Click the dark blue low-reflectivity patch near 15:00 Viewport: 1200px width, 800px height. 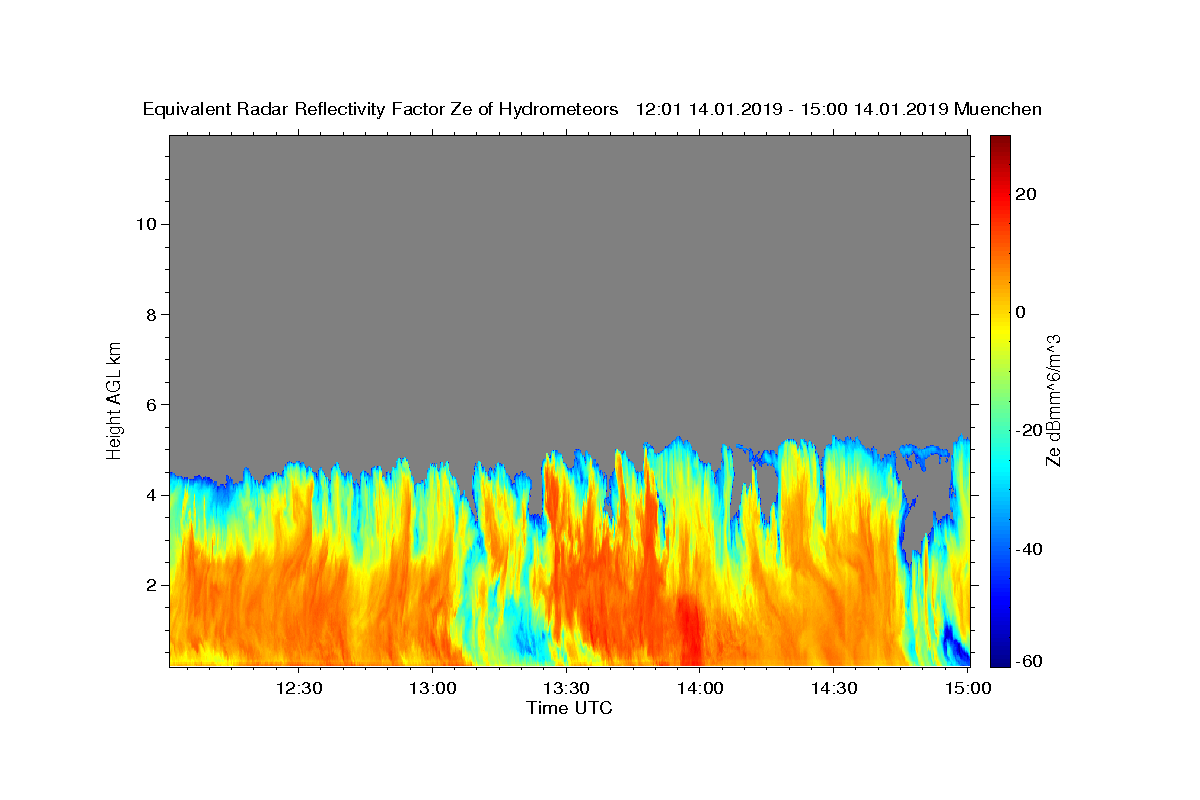(955, 643)
